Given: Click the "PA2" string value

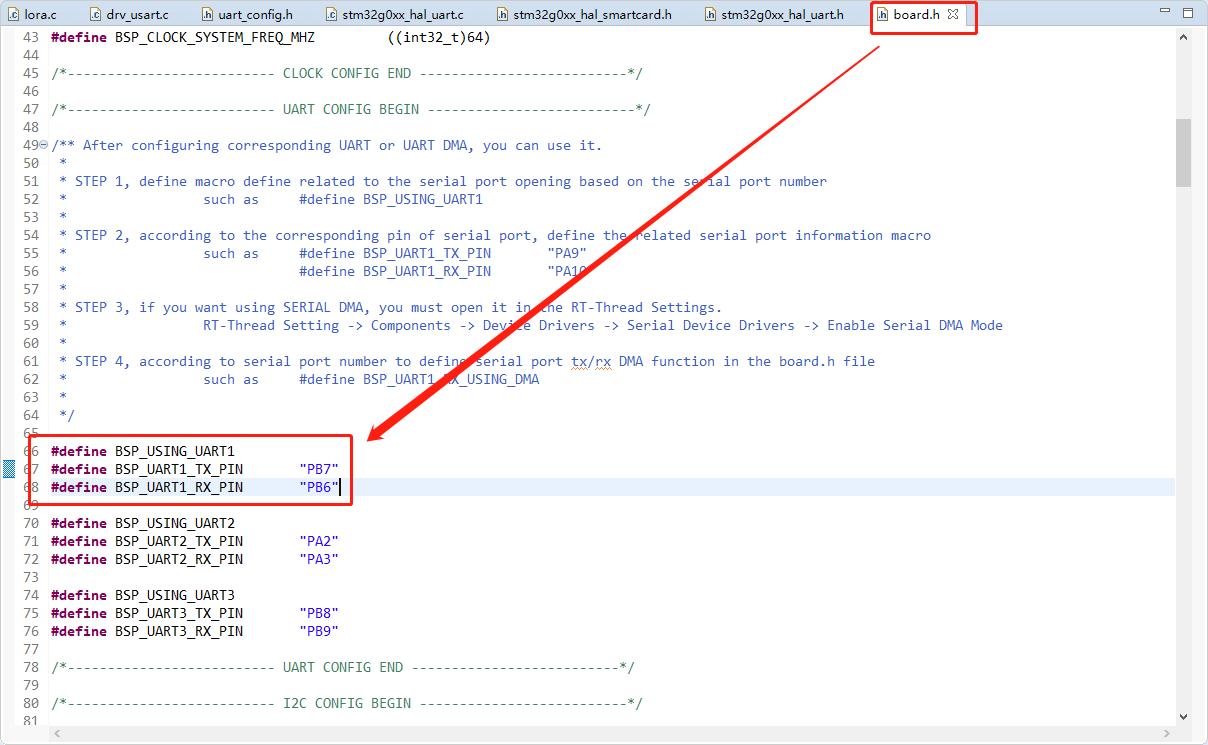Looking at the screenshot, I should [319, 541].
